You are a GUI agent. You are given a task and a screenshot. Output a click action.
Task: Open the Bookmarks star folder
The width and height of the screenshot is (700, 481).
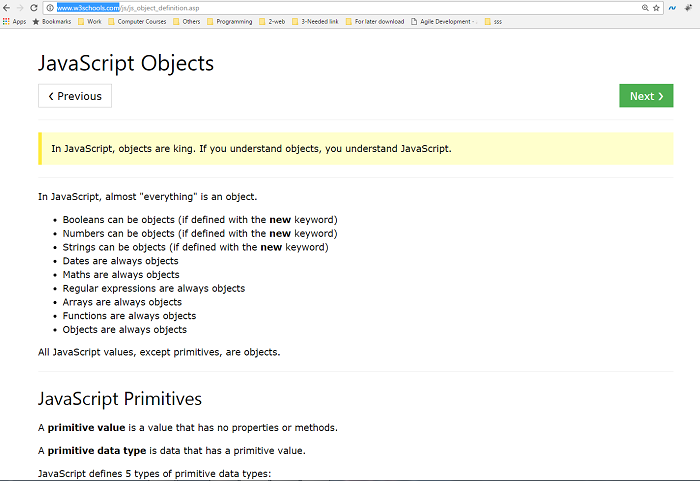tap(52, 21)
